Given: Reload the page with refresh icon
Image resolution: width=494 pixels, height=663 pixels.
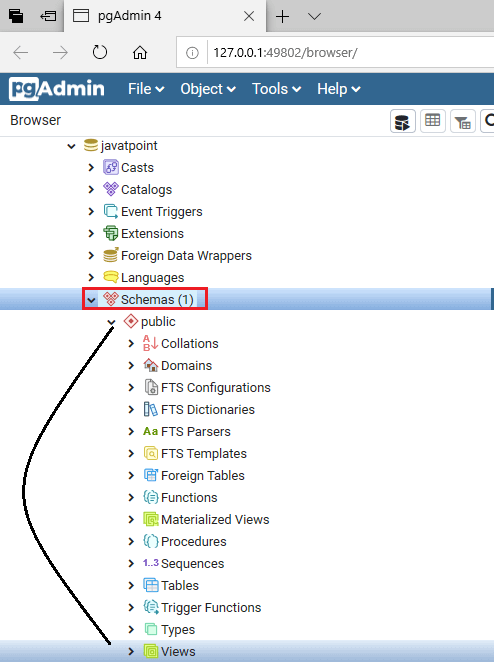Looking at the screenshot, I should point(100,53).
